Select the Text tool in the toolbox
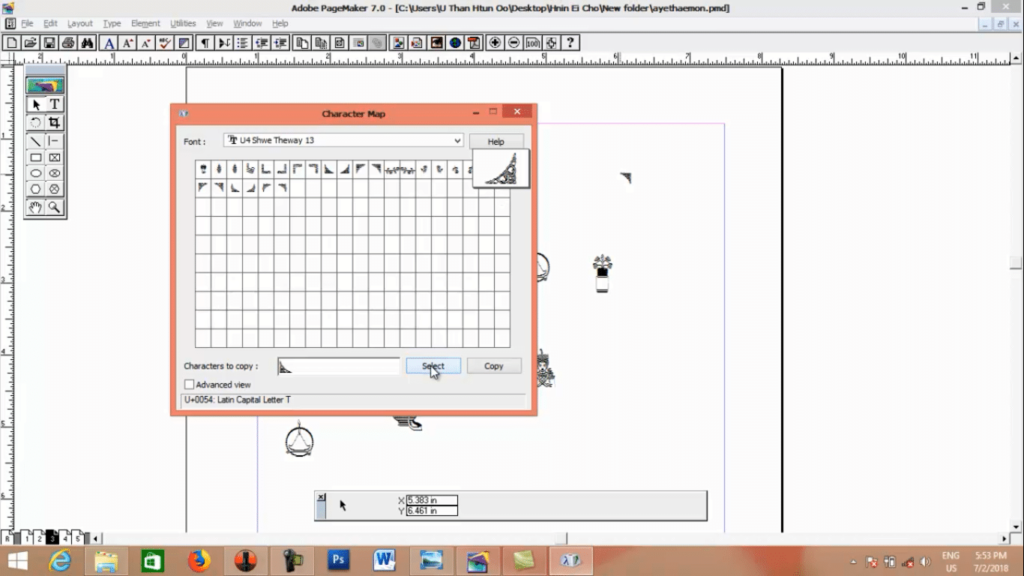This screenshot has height=576, width=1024. click(54, 104)
